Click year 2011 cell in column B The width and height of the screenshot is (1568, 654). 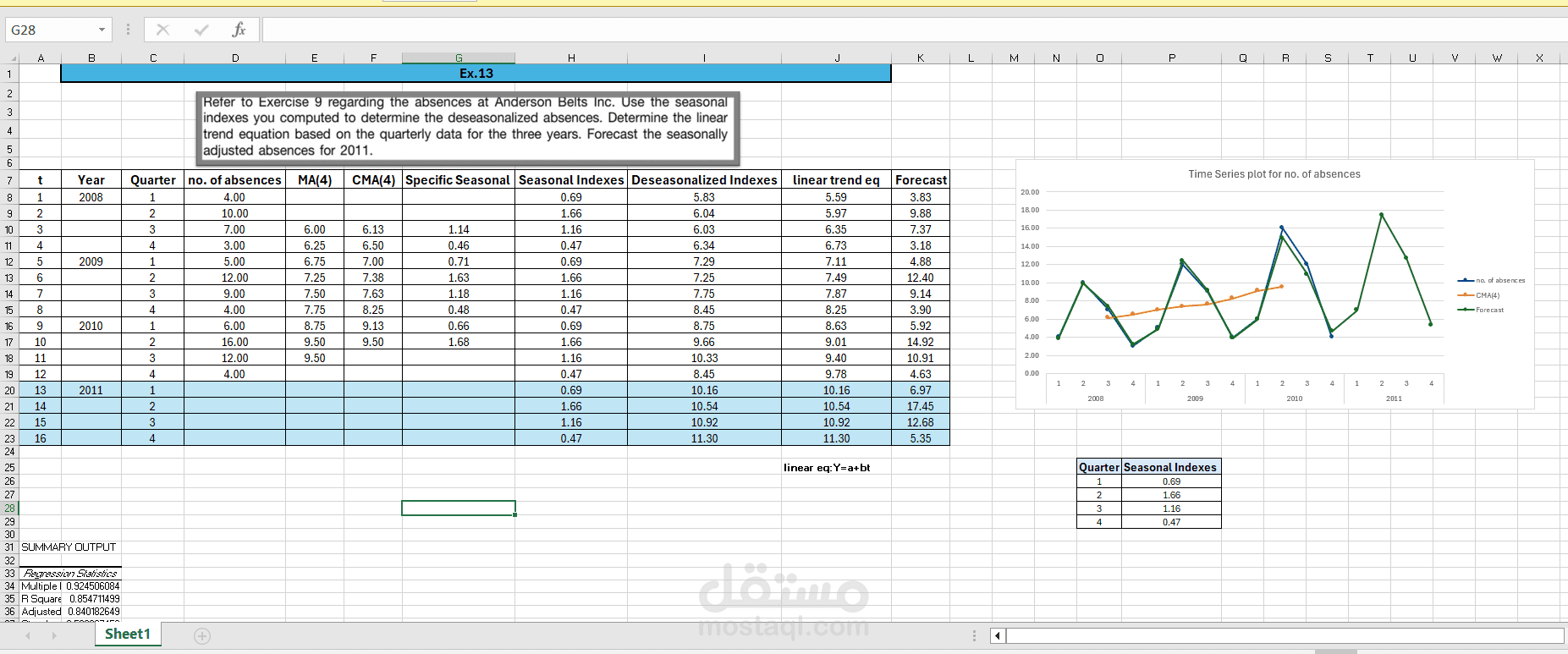click(91, 390)
